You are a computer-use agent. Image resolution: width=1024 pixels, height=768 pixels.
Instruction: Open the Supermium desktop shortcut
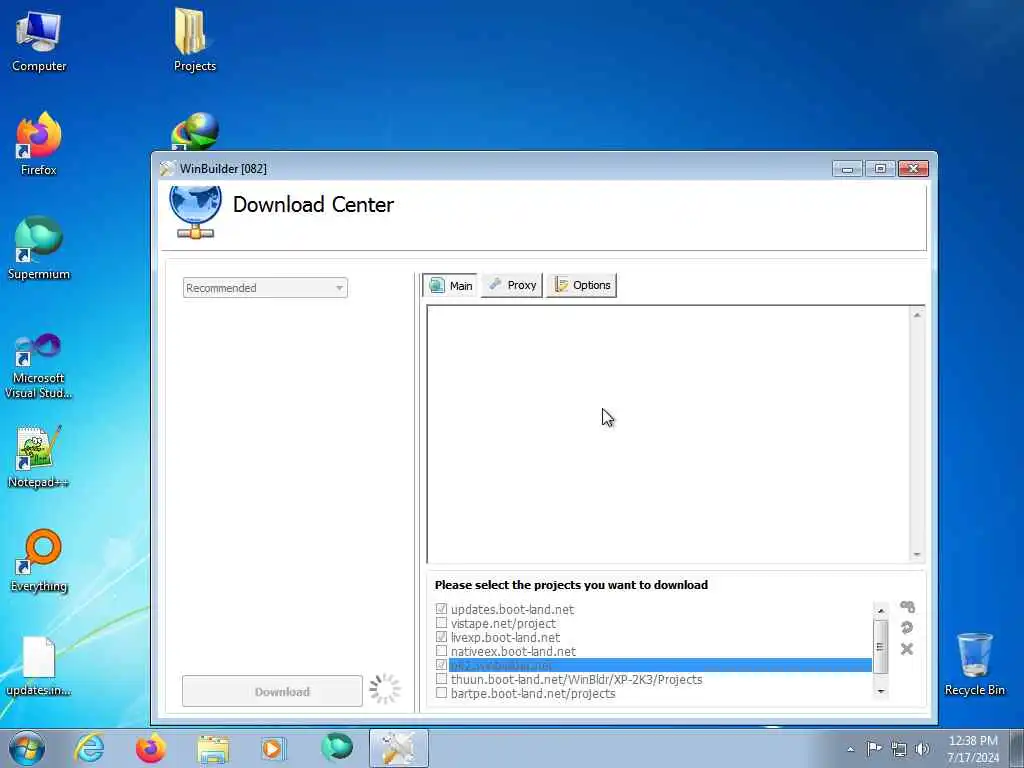[39, 248]
